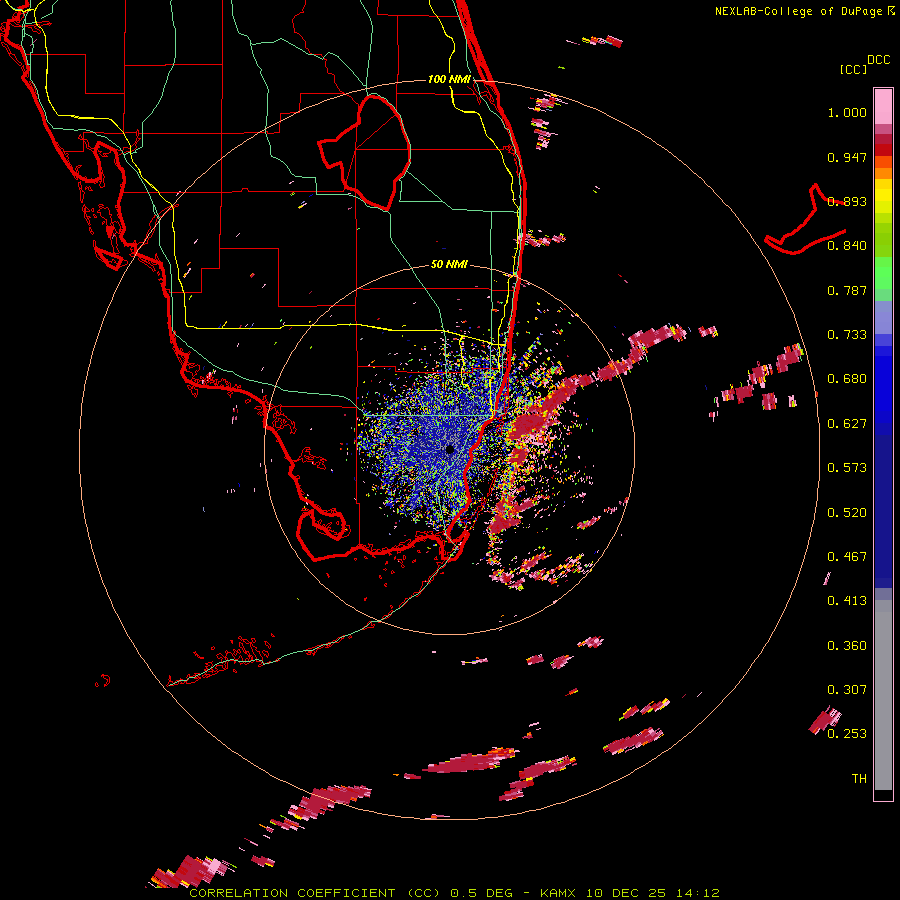The height and width of the screenshot is (900, 900).
Task: Select the 0.680 color scale value
Action: point(847,379)
